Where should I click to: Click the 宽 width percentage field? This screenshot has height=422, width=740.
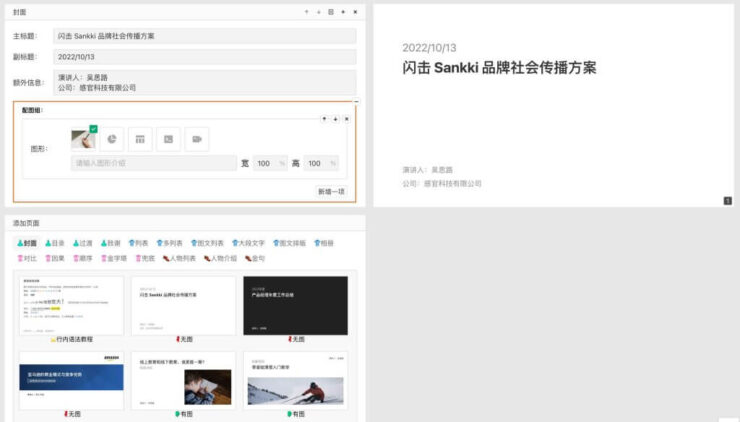pos(270,163)
